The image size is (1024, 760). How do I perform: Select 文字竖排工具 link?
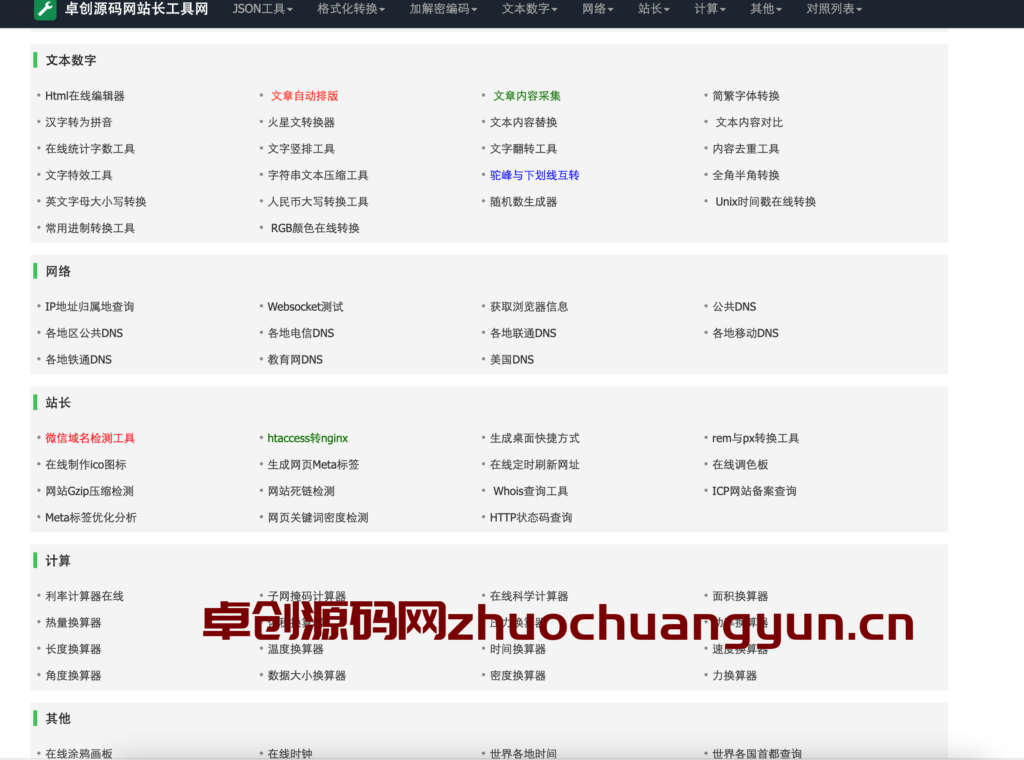(x=301, y=149)
